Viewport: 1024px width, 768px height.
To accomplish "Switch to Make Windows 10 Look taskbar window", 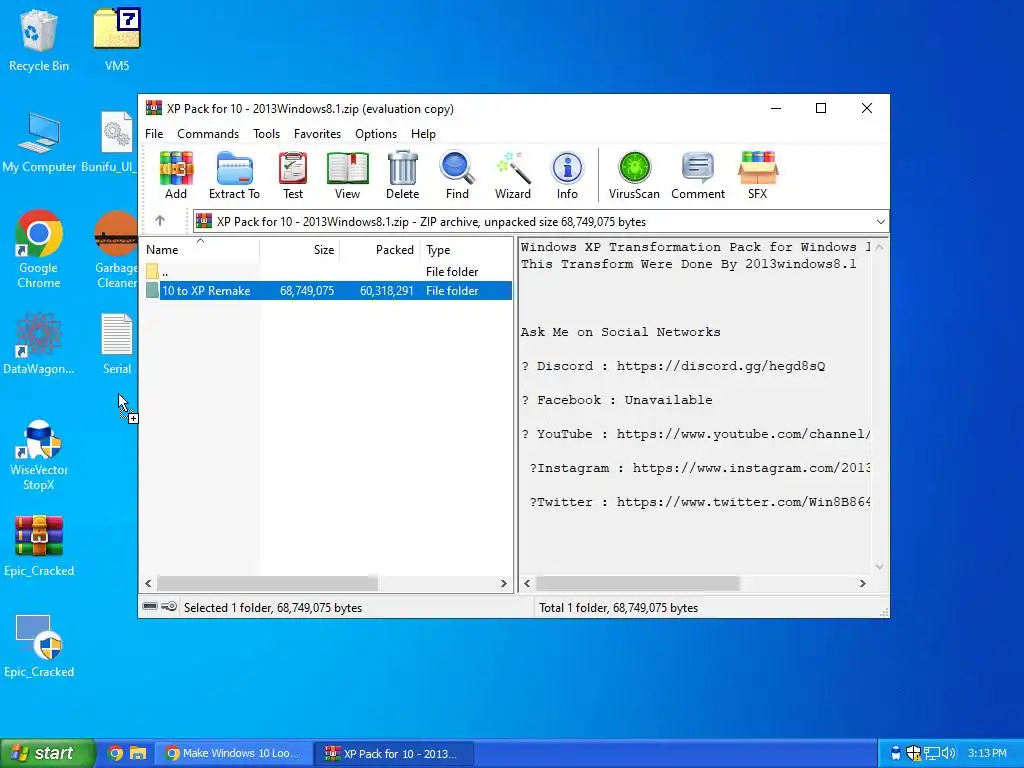I will point(232,753).
